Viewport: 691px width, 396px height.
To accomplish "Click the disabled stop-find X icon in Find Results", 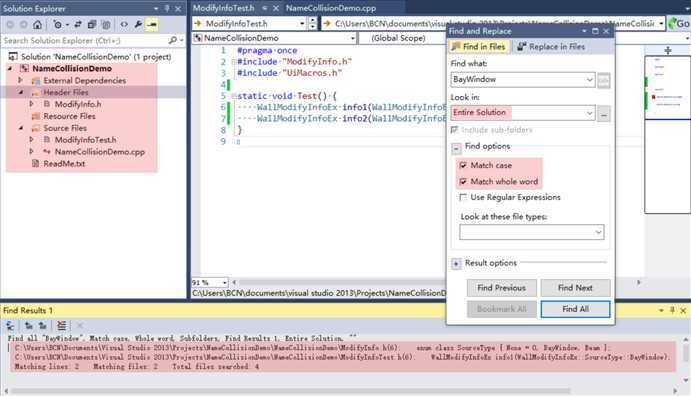I will coord(80,326).
